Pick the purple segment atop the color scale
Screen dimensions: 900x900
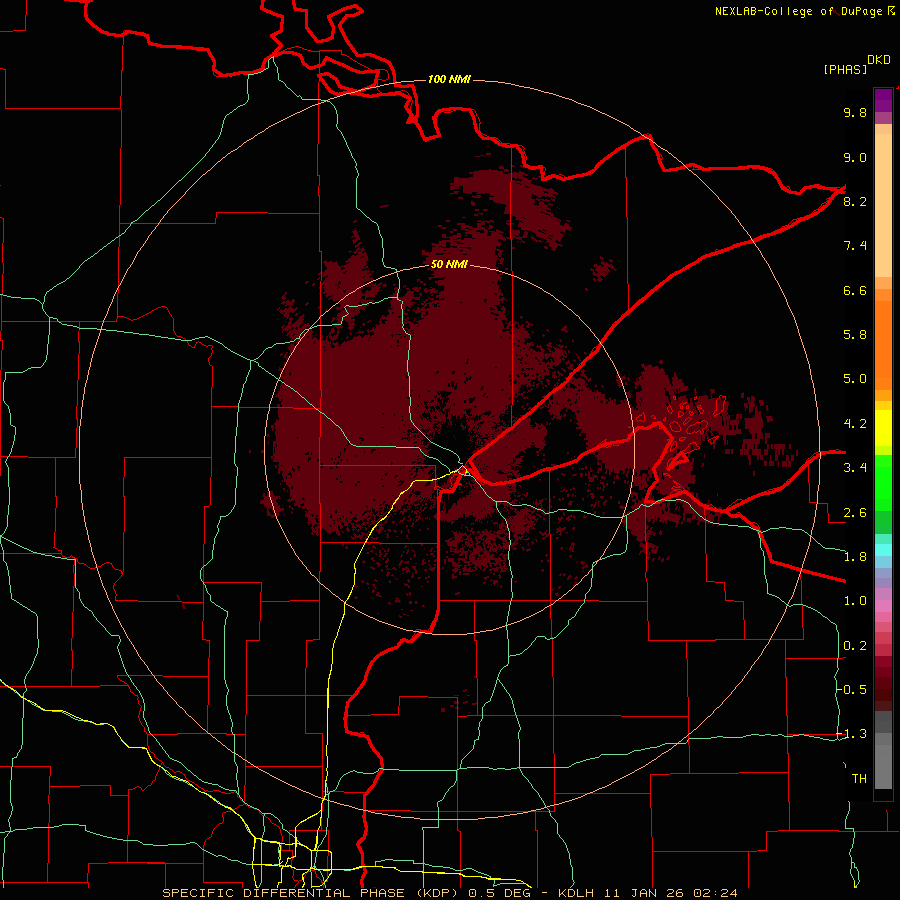pos(883,100)
